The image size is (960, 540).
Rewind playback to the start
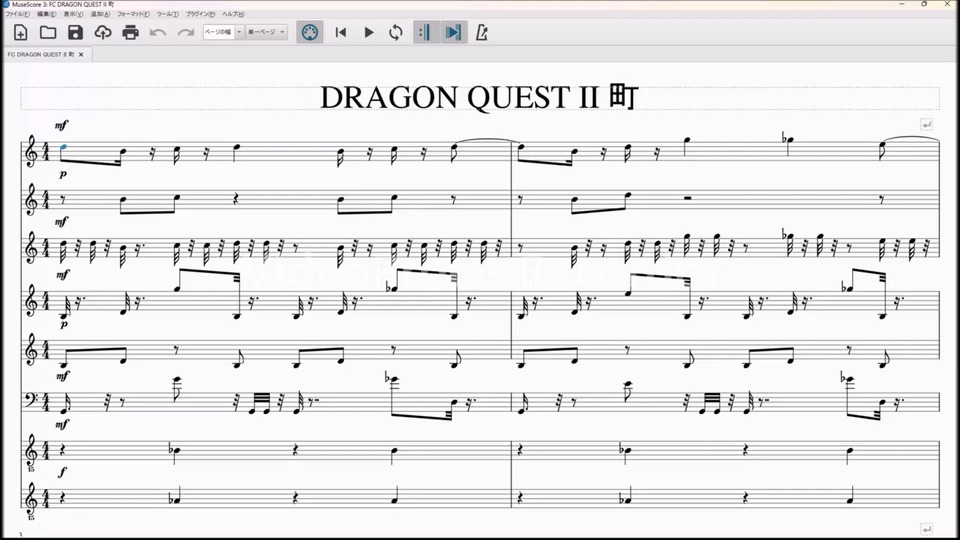(341, 32)
